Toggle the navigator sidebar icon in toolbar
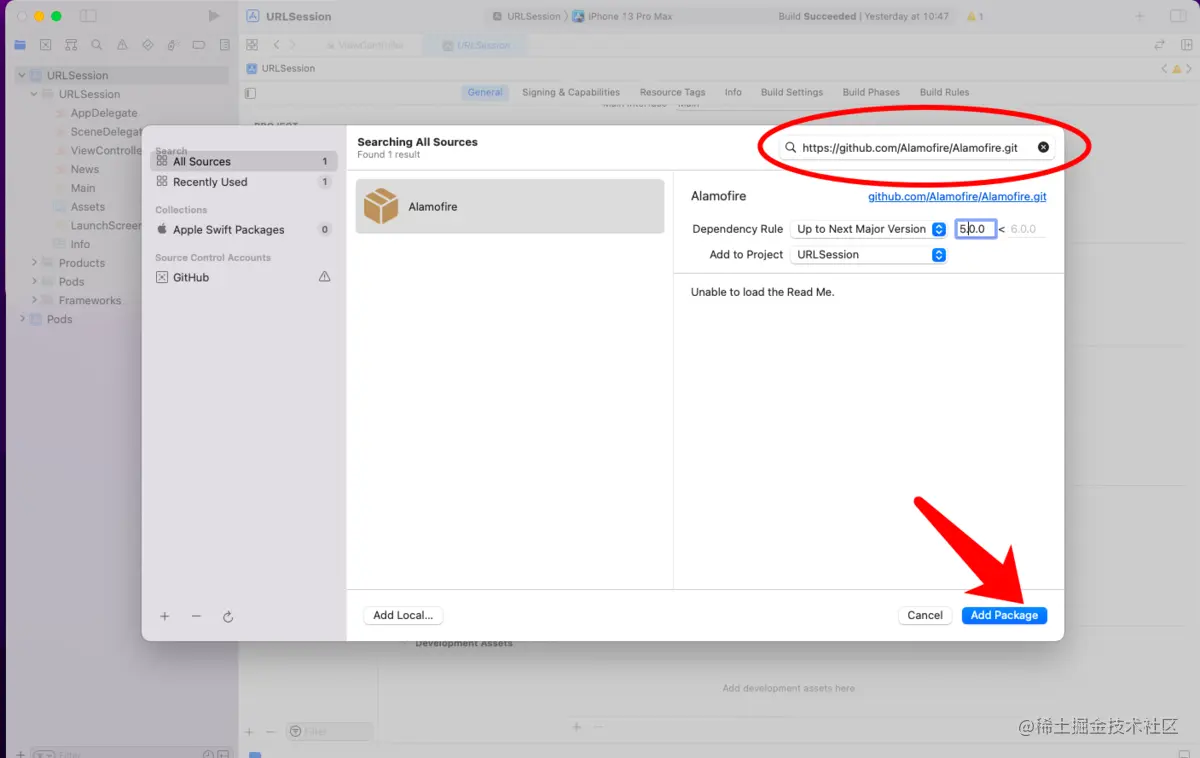1200x758 pixels. click(88, 16)
